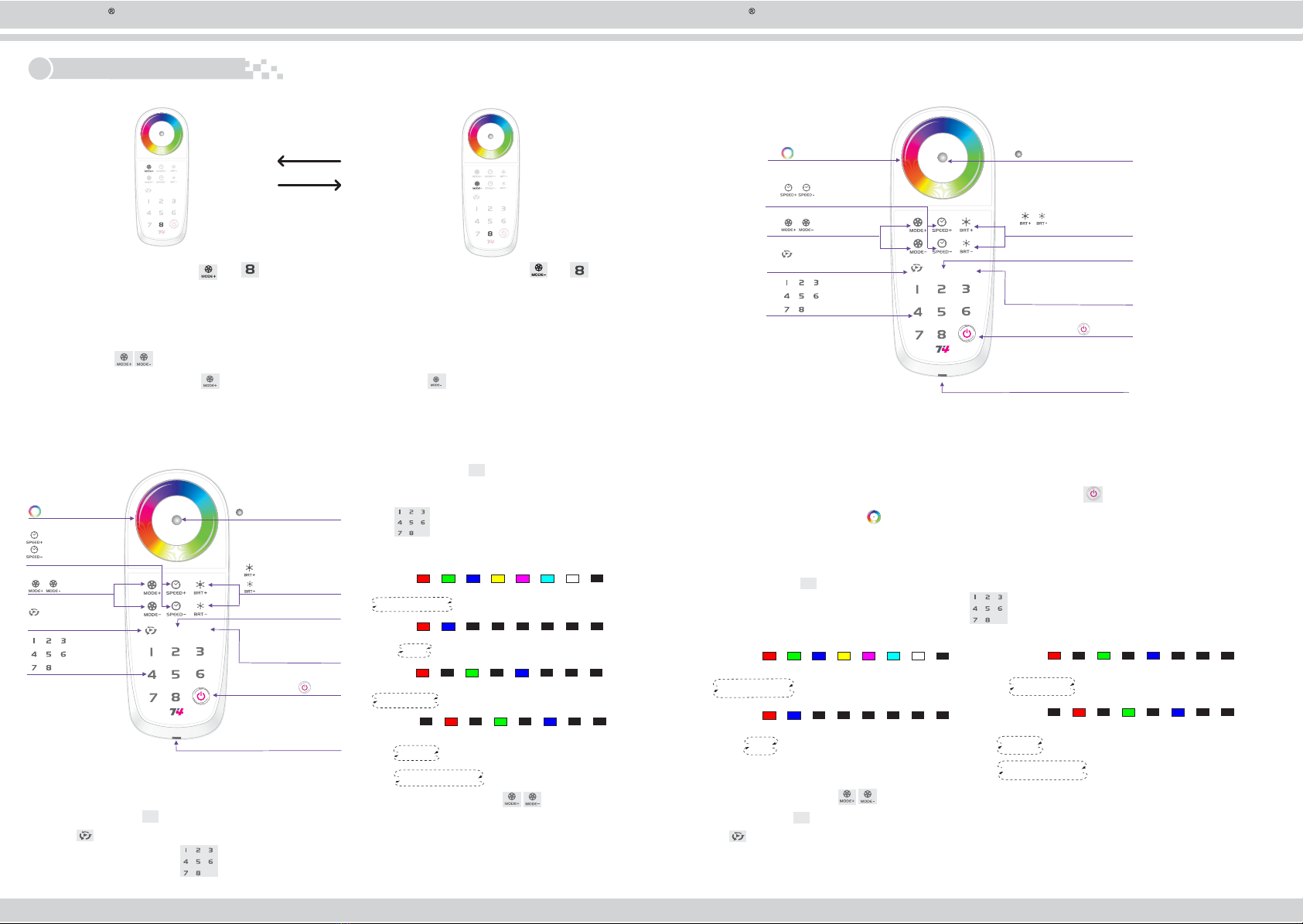Select the magenta swatch in bottom-middle color row
This screenshot has height=924, width=1303.
(523, 578)
